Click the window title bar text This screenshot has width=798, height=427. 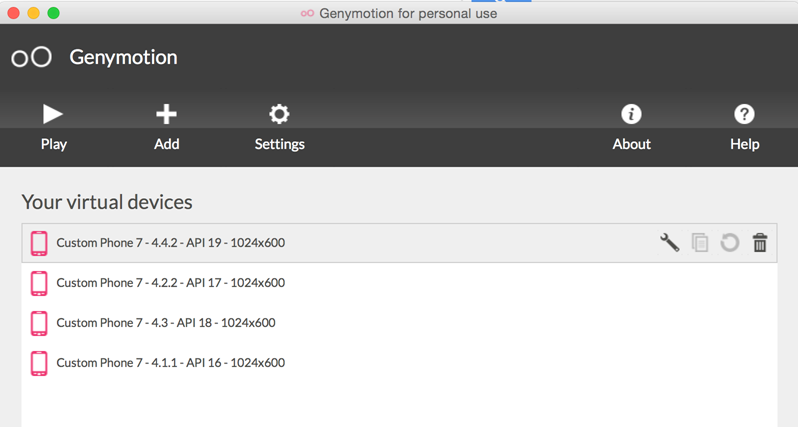pos(407,13)
